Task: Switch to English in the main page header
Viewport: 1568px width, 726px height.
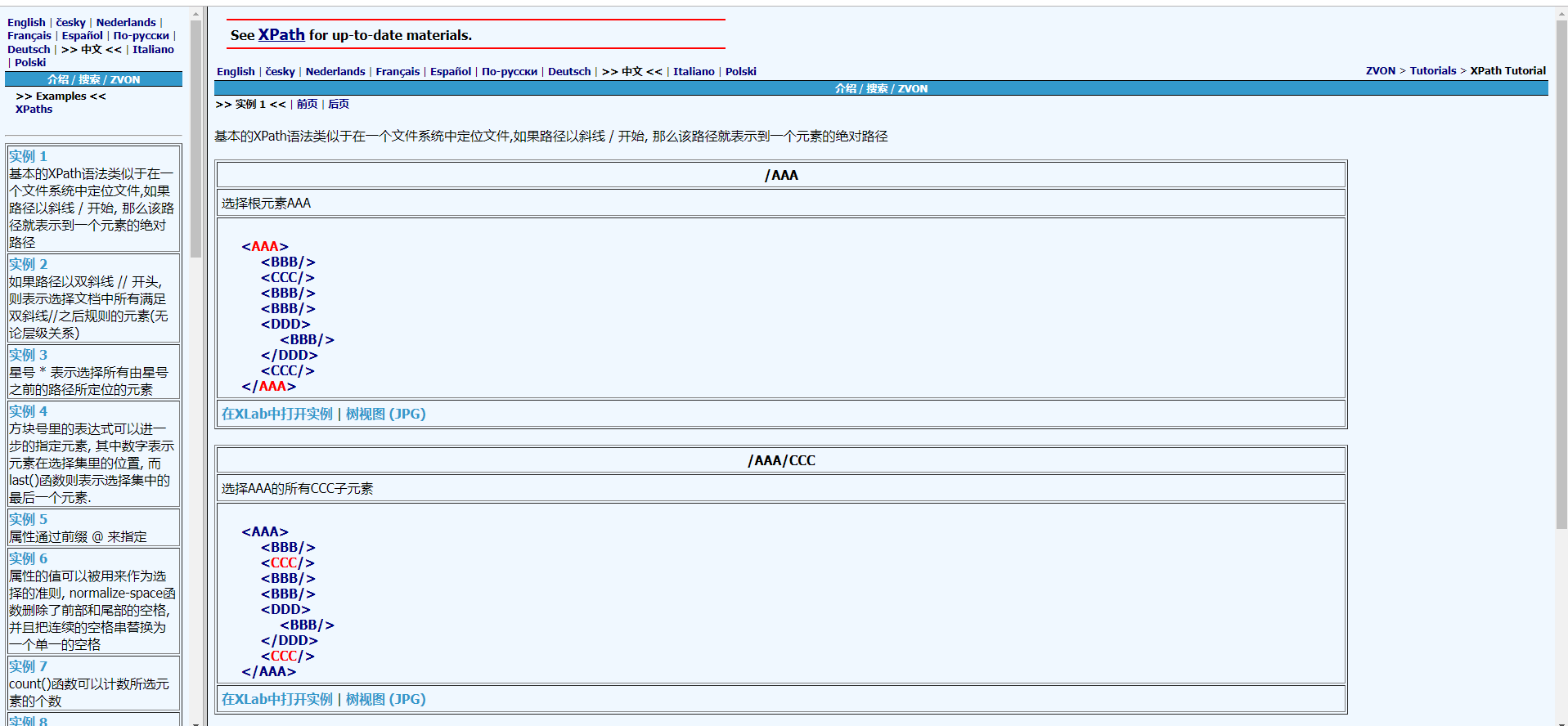Action: tap(236, 71)
